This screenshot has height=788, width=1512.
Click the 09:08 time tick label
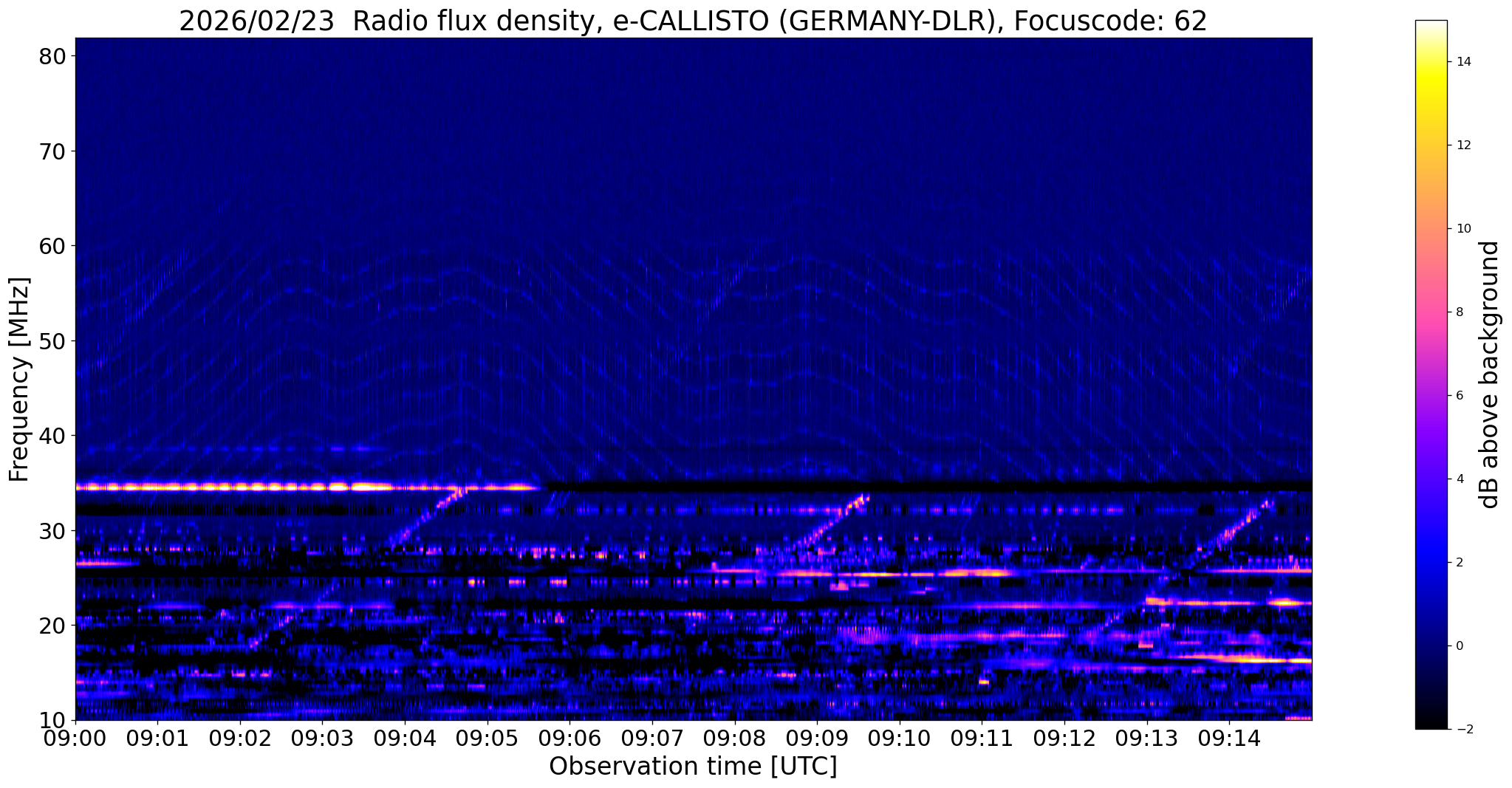(735, 737)
